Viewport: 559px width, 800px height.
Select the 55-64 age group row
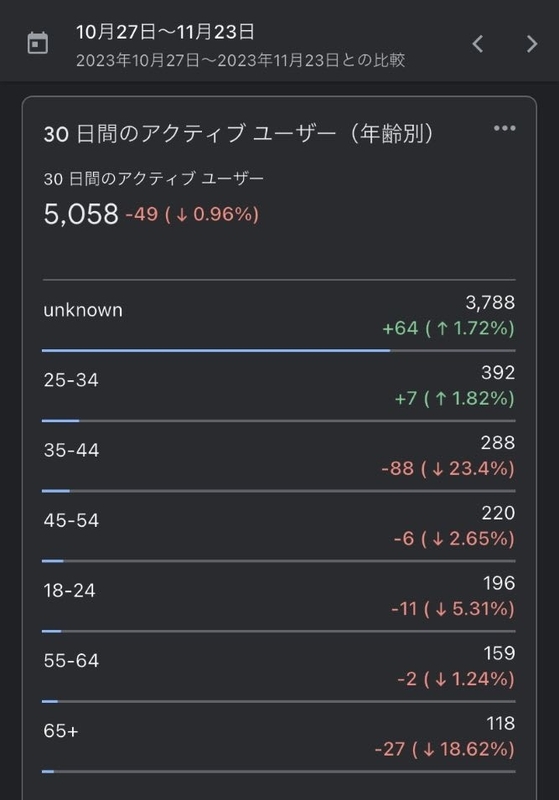(x=279, y=667)
